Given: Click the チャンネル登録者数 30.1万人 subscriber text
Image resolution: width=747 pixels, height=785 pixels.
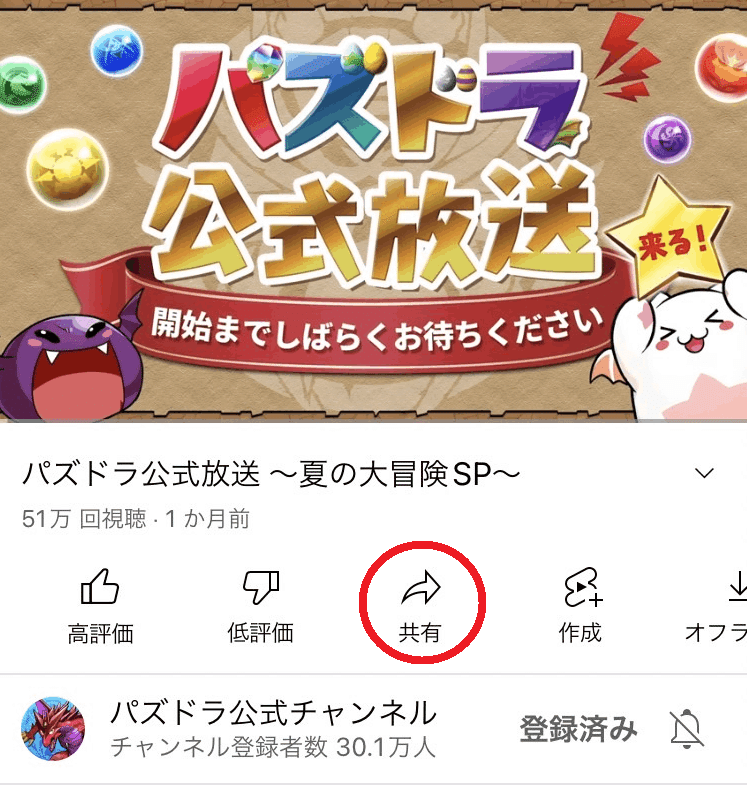Looking at the screenshot, I should [273, 747].
